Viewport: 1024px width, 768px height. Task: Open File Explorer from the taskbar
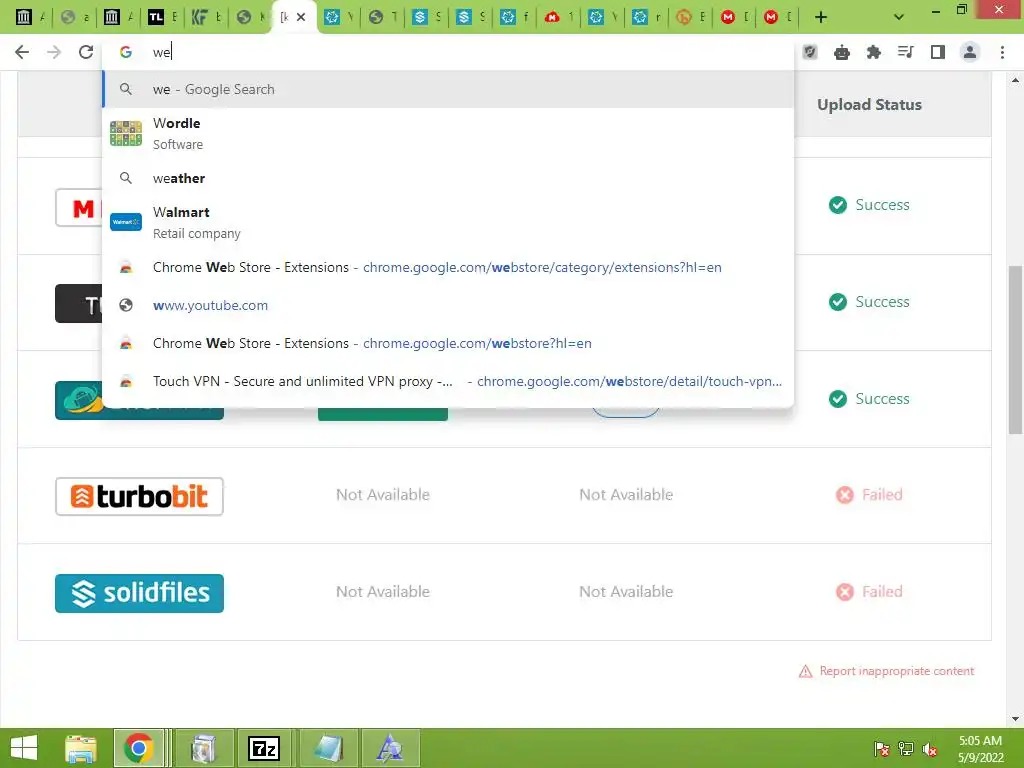80,748
